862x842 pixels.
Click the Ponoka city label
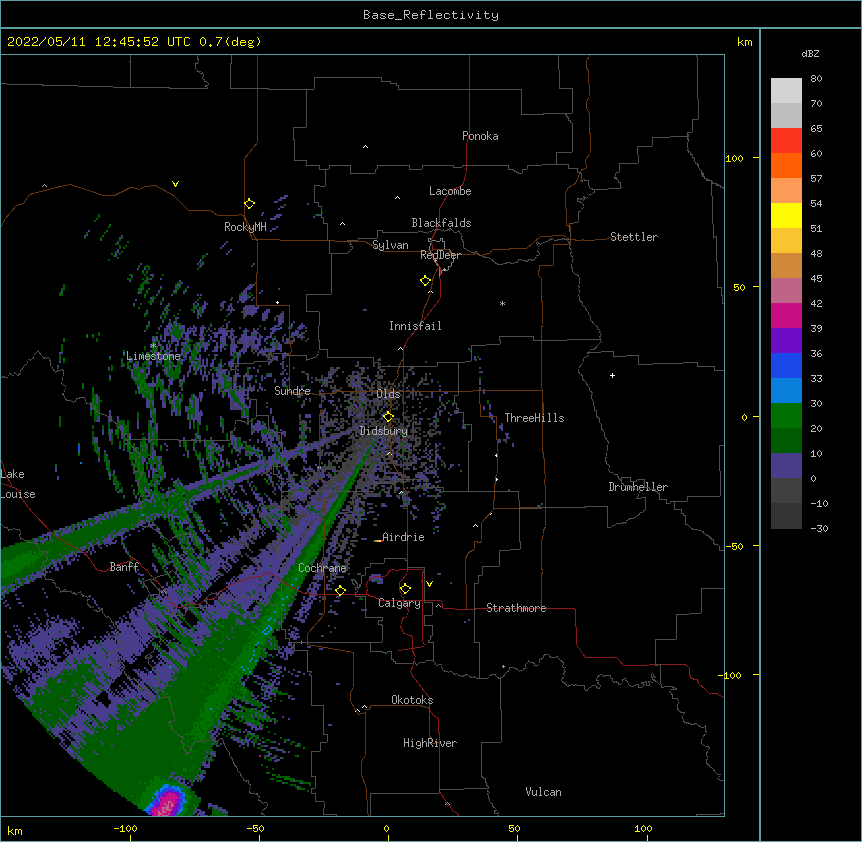click(x=480, y=136)
